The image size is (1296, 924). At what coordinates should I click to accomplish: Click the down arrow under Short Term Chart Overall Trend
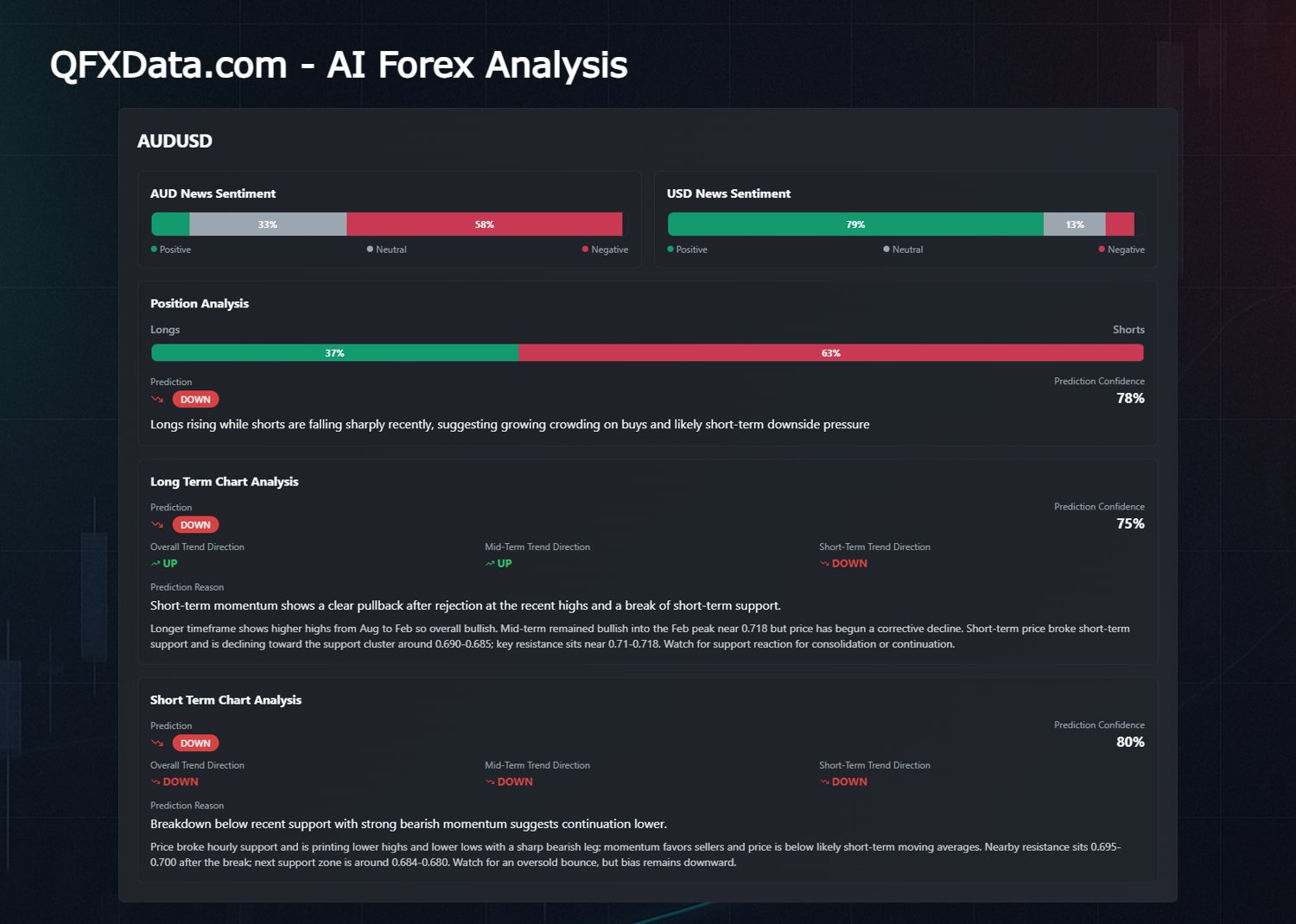pos(156,782)
